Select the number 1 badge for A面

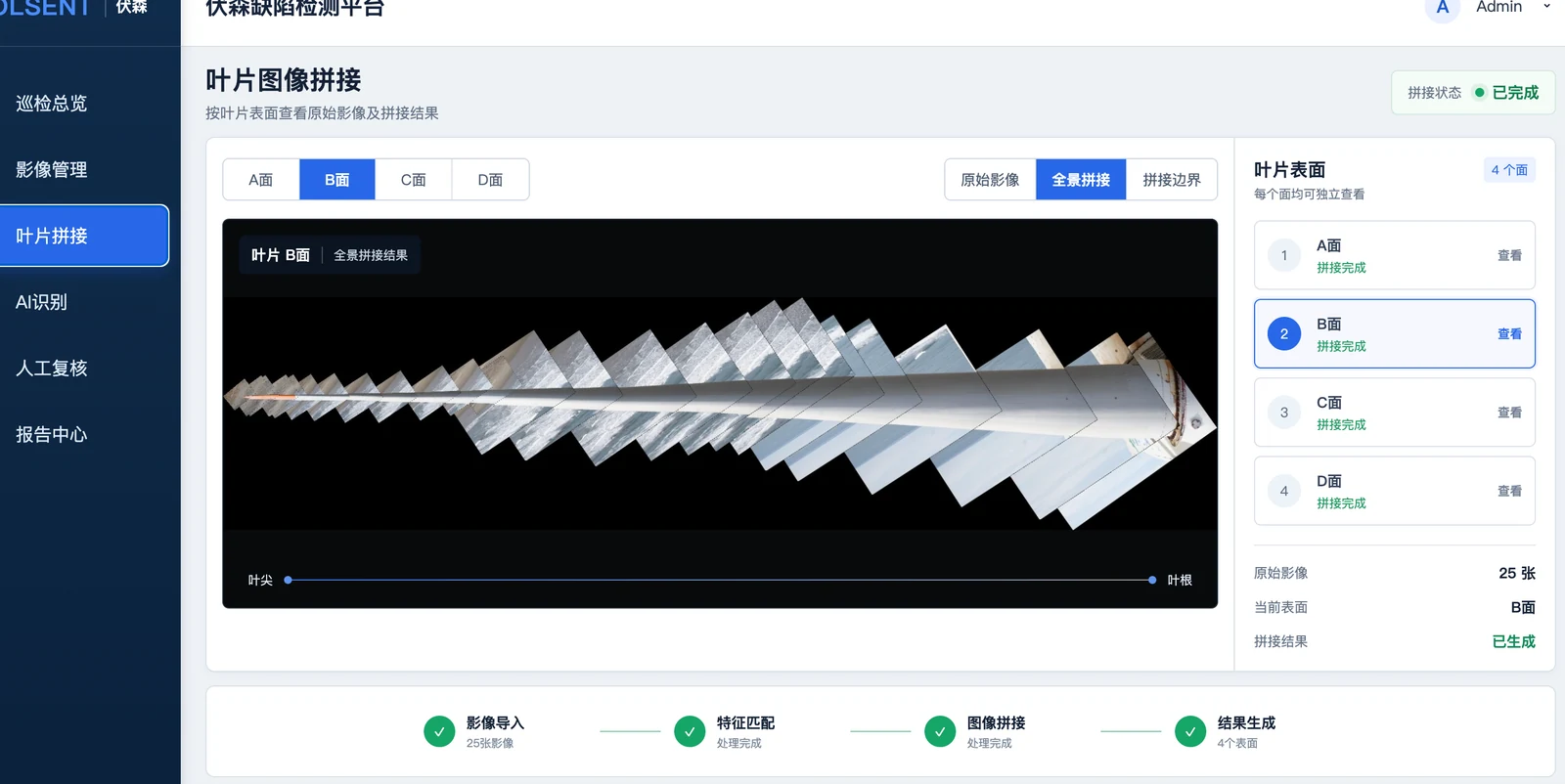[1284, 255]
